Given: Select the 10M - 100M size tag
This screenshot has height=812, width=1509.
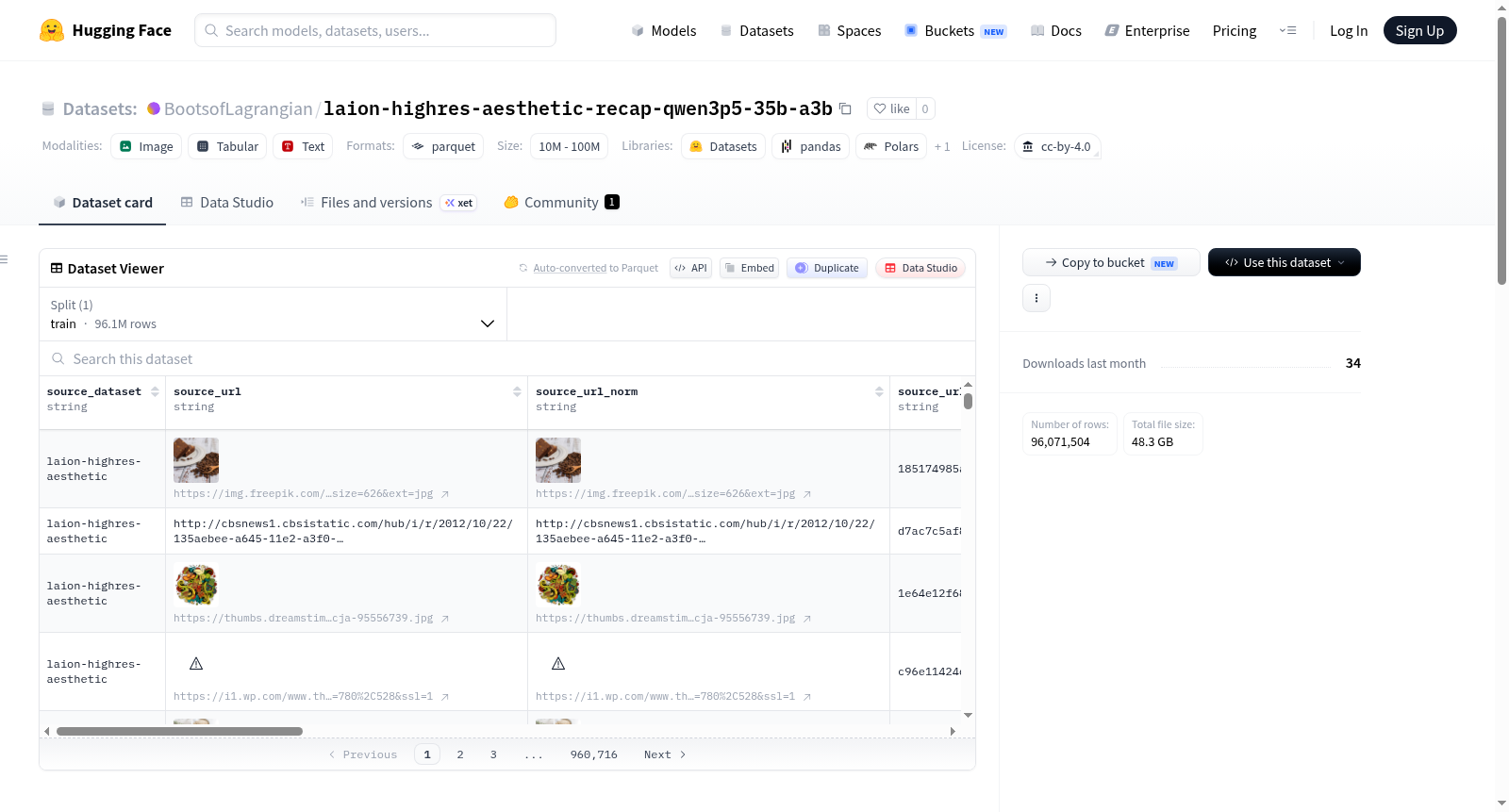Looking at the screenshot, I should click(x=569, y=146).
